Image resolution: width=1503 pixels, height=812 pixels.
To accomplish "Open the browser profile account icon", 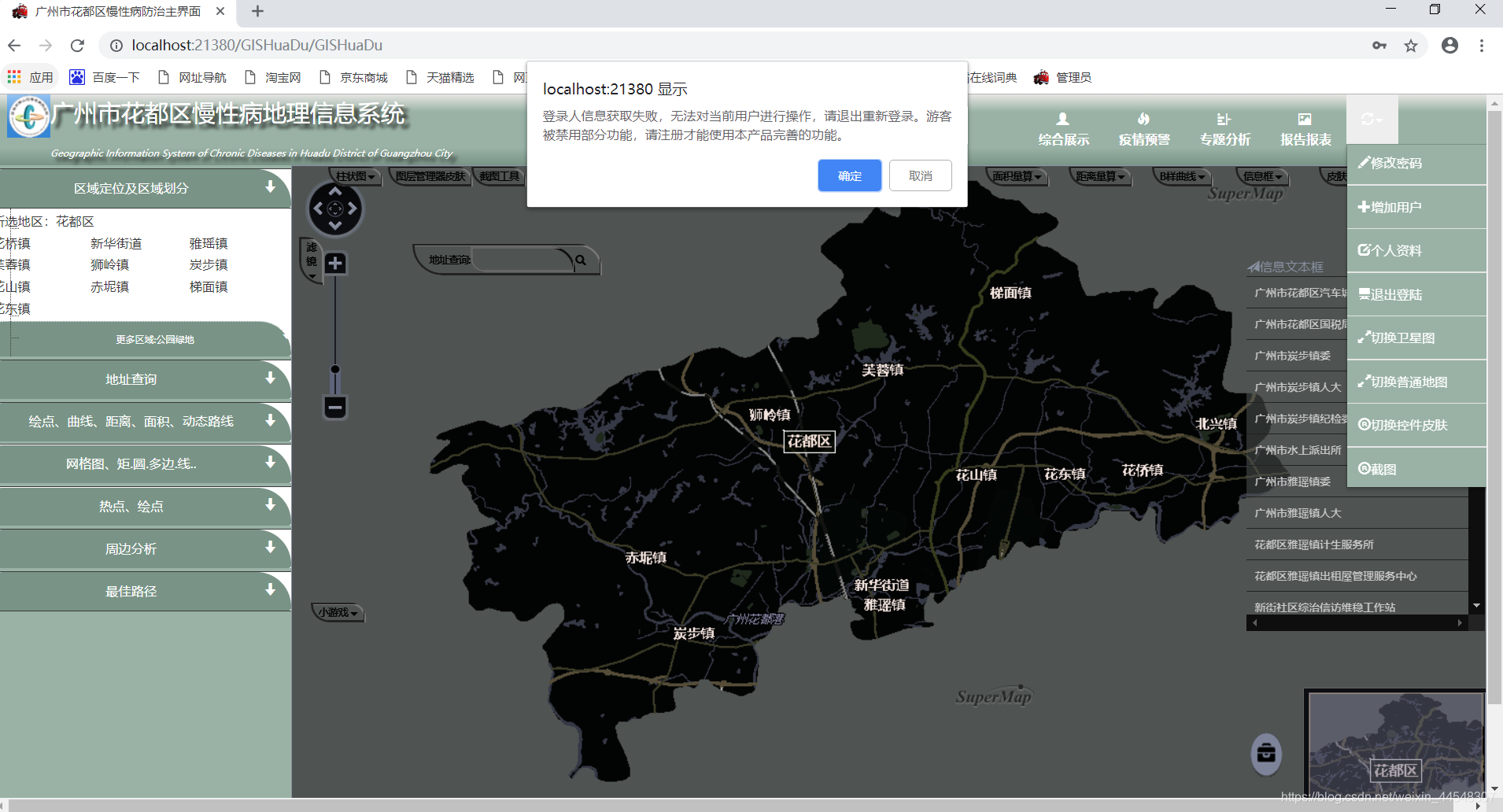I will (x=1449, y=46).
